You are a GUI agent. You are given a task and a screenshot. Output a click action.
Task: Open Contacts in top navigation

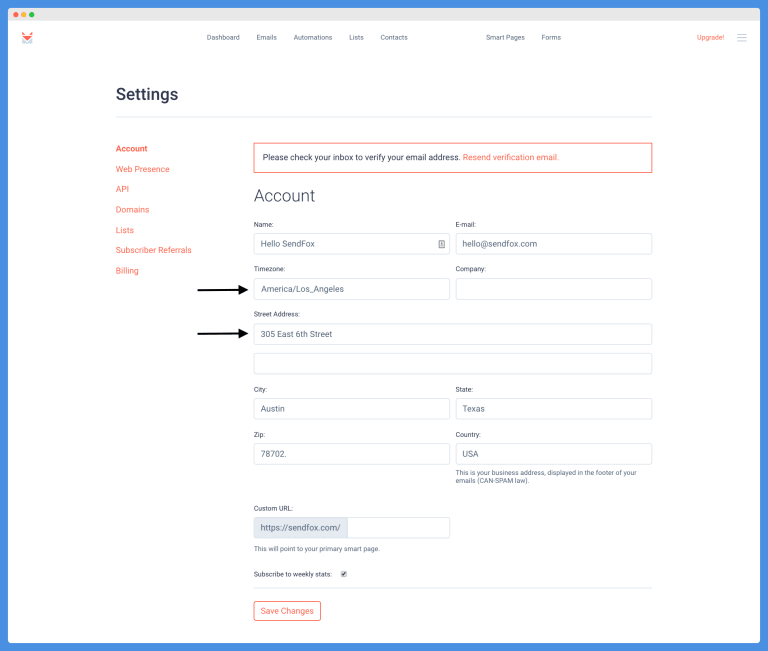394,37
